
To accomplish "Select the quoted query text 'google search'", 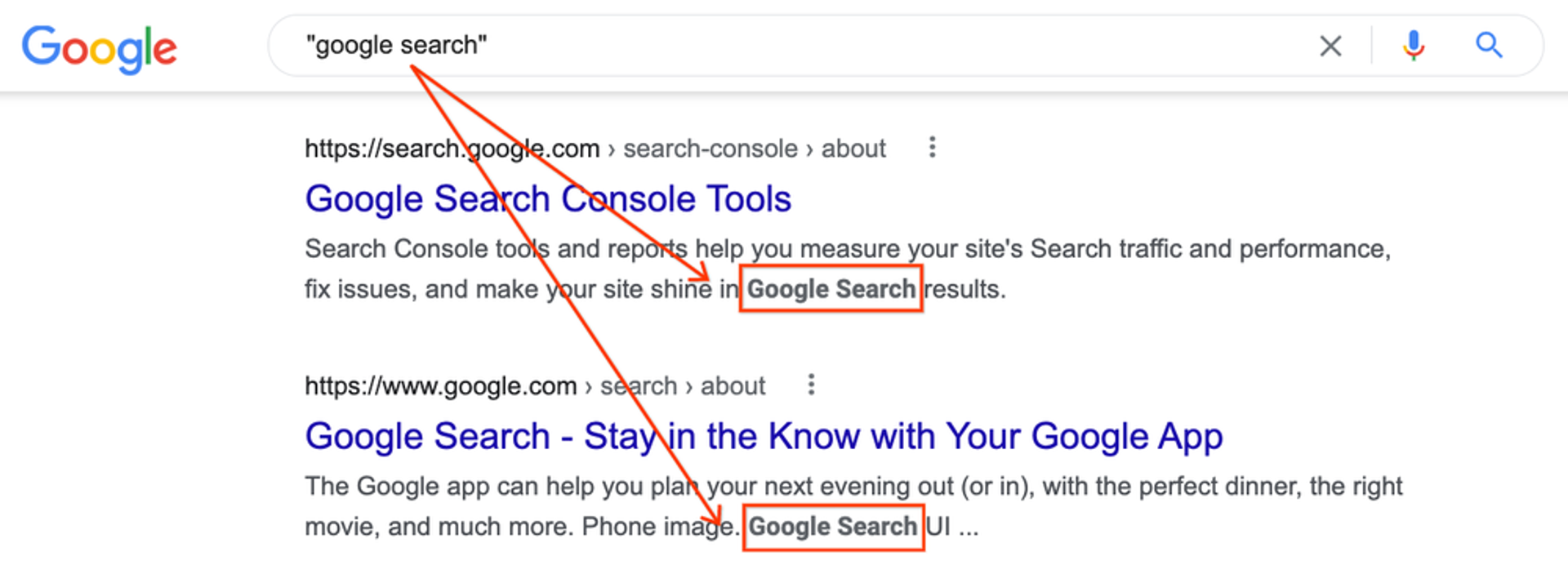I will pos(395,45).
